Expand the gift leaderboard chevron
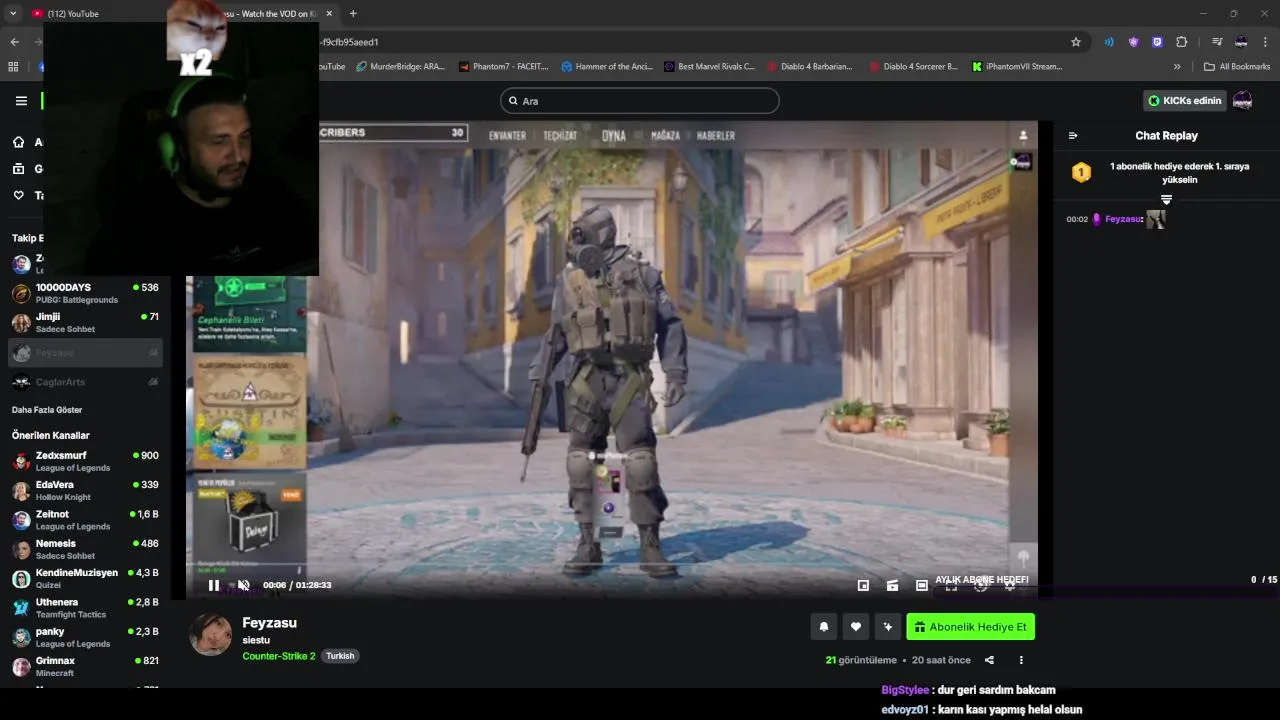This screenshot has width=1280, height=720. [1166, 200]
